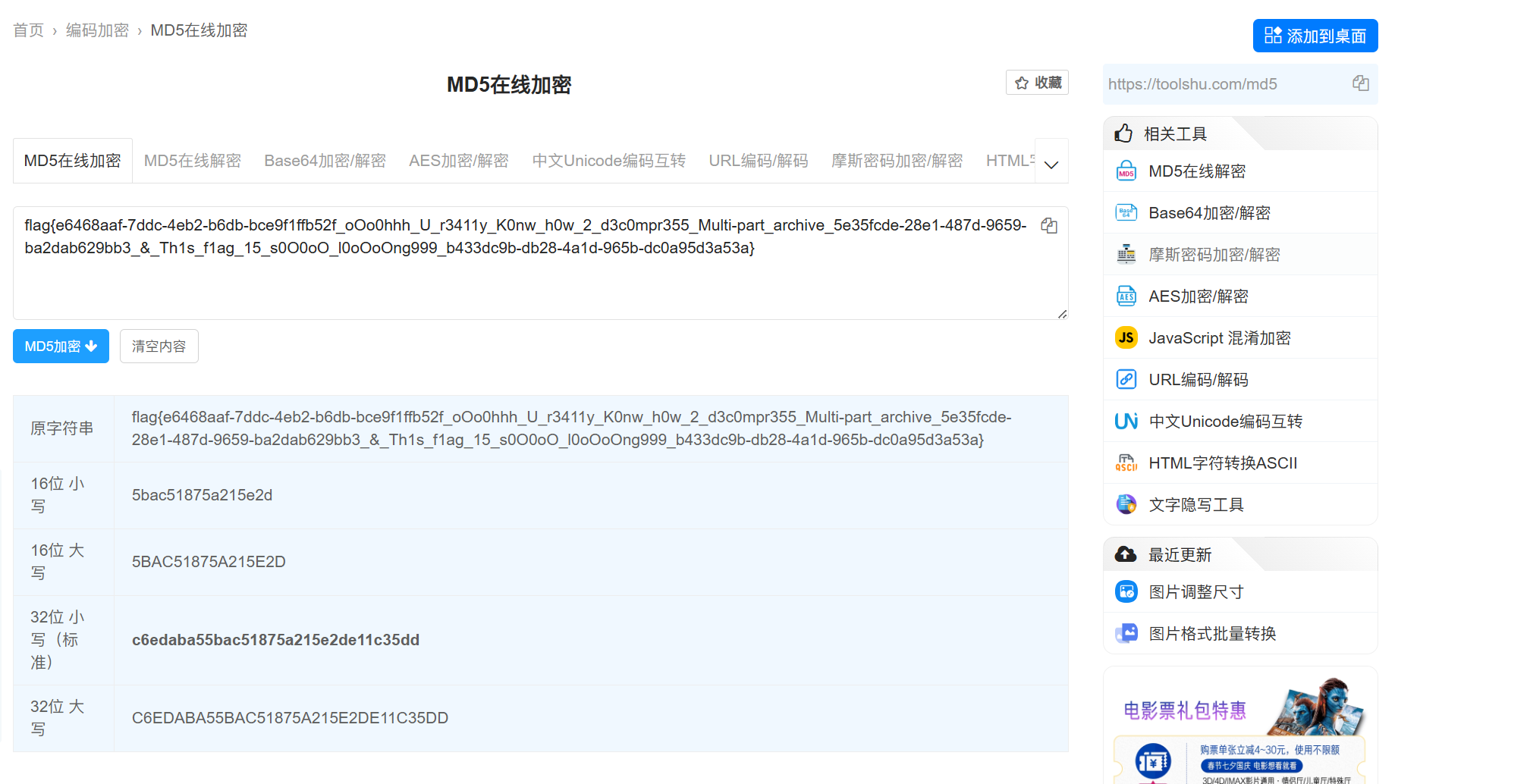1530x784 pixels.
Task: Open the 摩斯密码加密/解密 tab
Action: [x=897, y=161]
